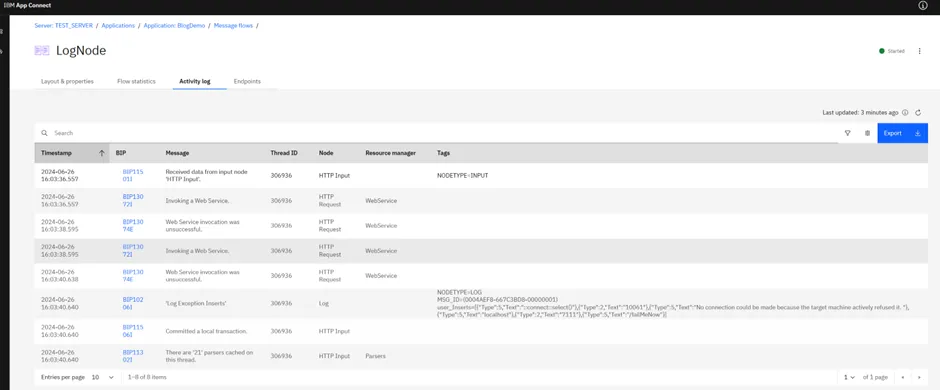Go to Server: TEST_SERVER breadcrumb
Viewport: 940px width, 390px height.
tap(63, 26)
